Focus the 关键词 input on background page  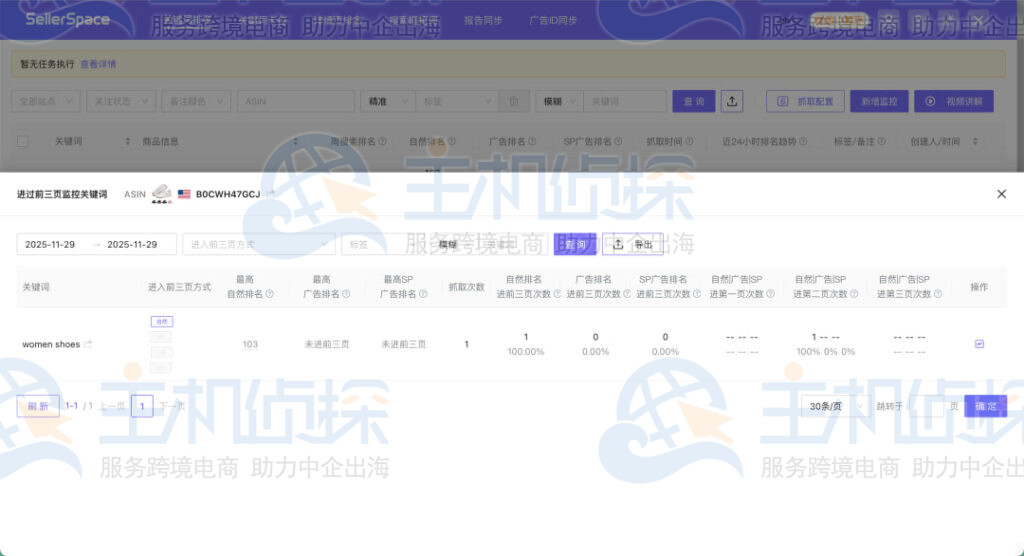pos(624,101)
